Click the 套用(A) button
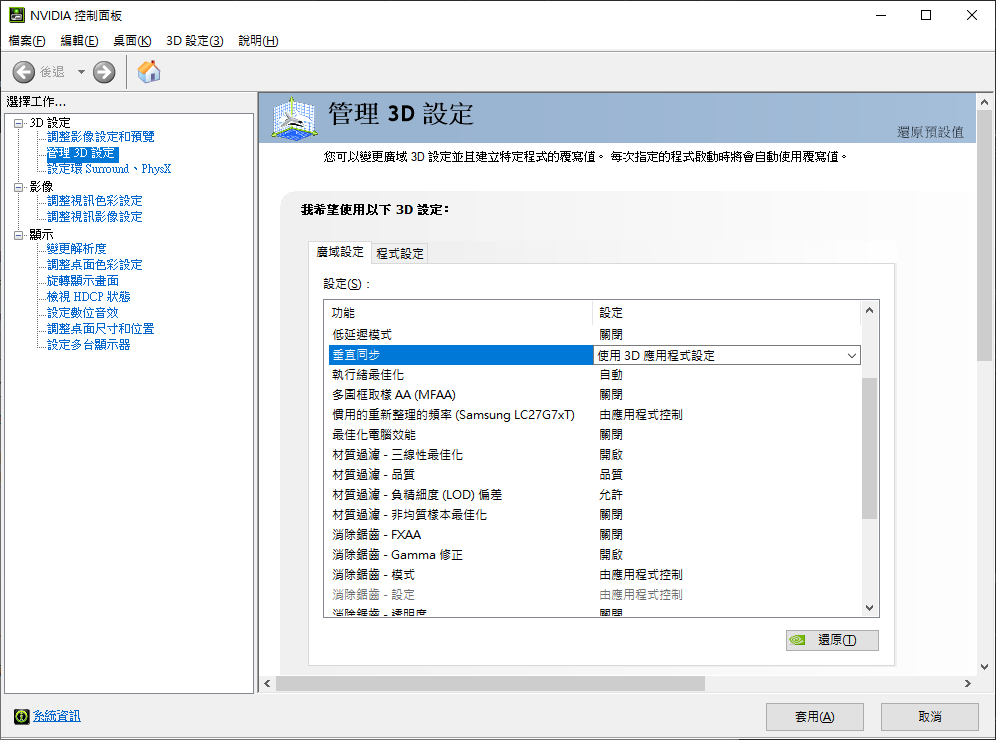The height and width of the screenshot is (740, 996). 814,716
